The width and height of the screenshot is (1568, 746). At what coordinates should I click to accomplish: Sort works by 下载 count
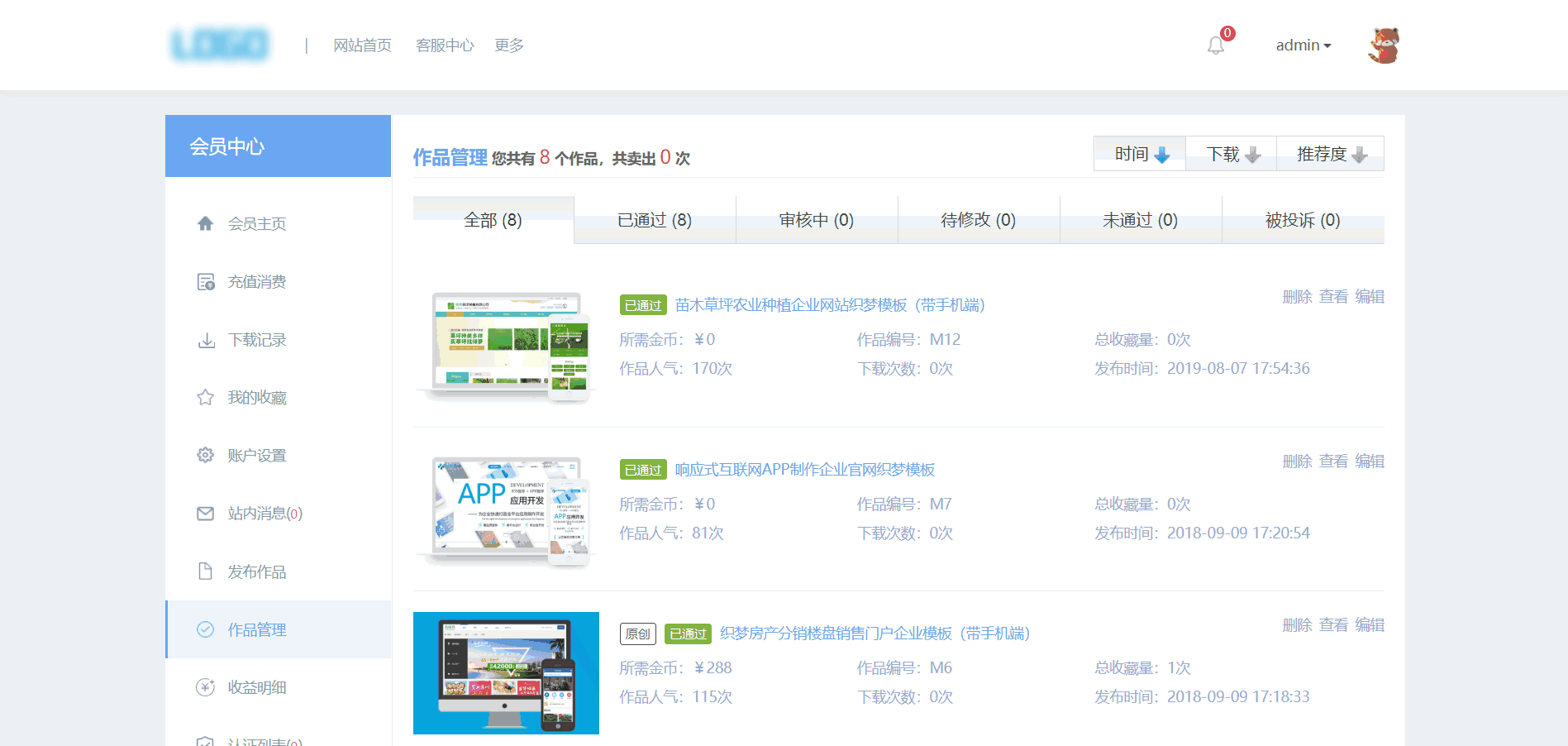1232,154
